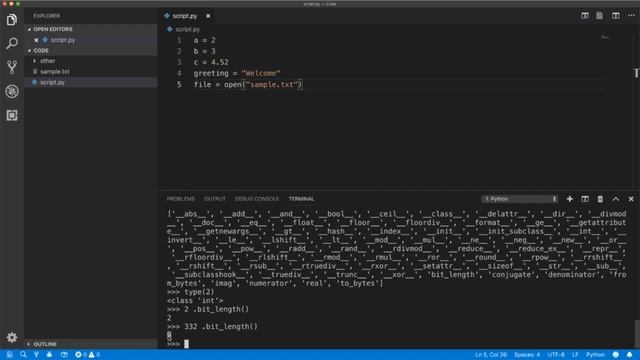Click the branch icon in status bar
The height and width of the screenshot is (360, 640).
[x=36, y=355]
